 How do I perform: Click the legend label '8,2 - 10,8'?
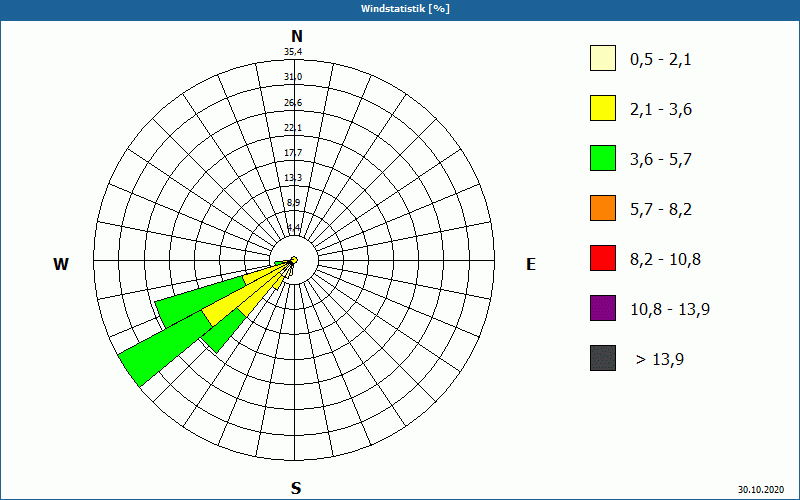click(x=665, y=260)
